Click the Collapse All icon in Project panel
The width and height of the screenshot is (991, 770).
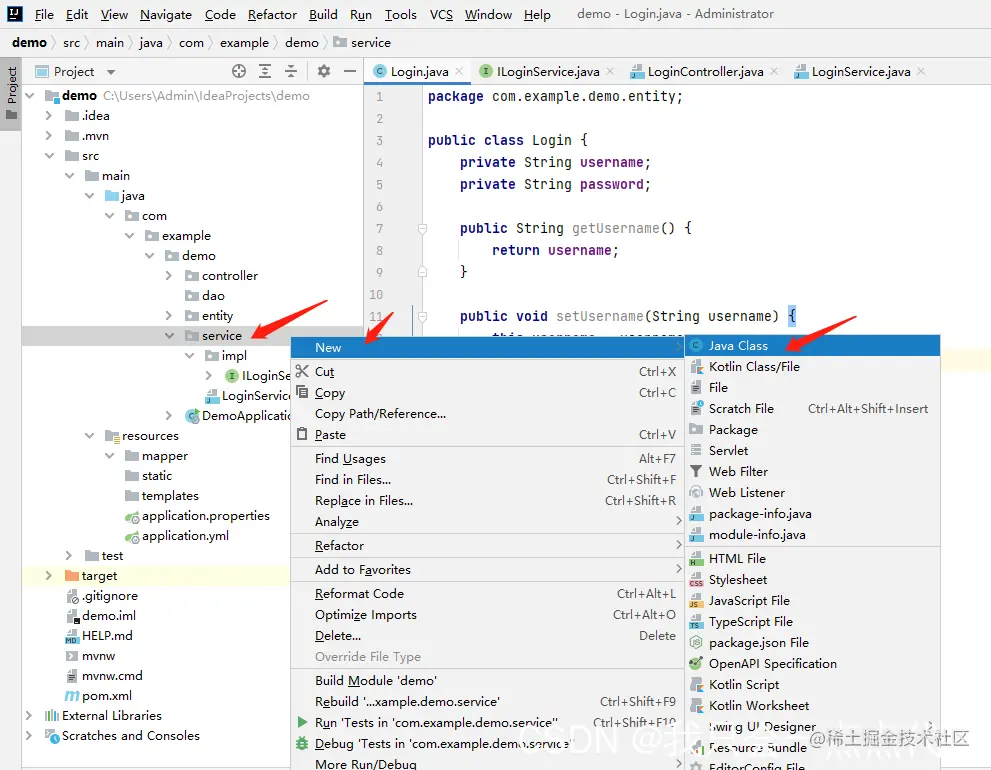tap(291, 71)
